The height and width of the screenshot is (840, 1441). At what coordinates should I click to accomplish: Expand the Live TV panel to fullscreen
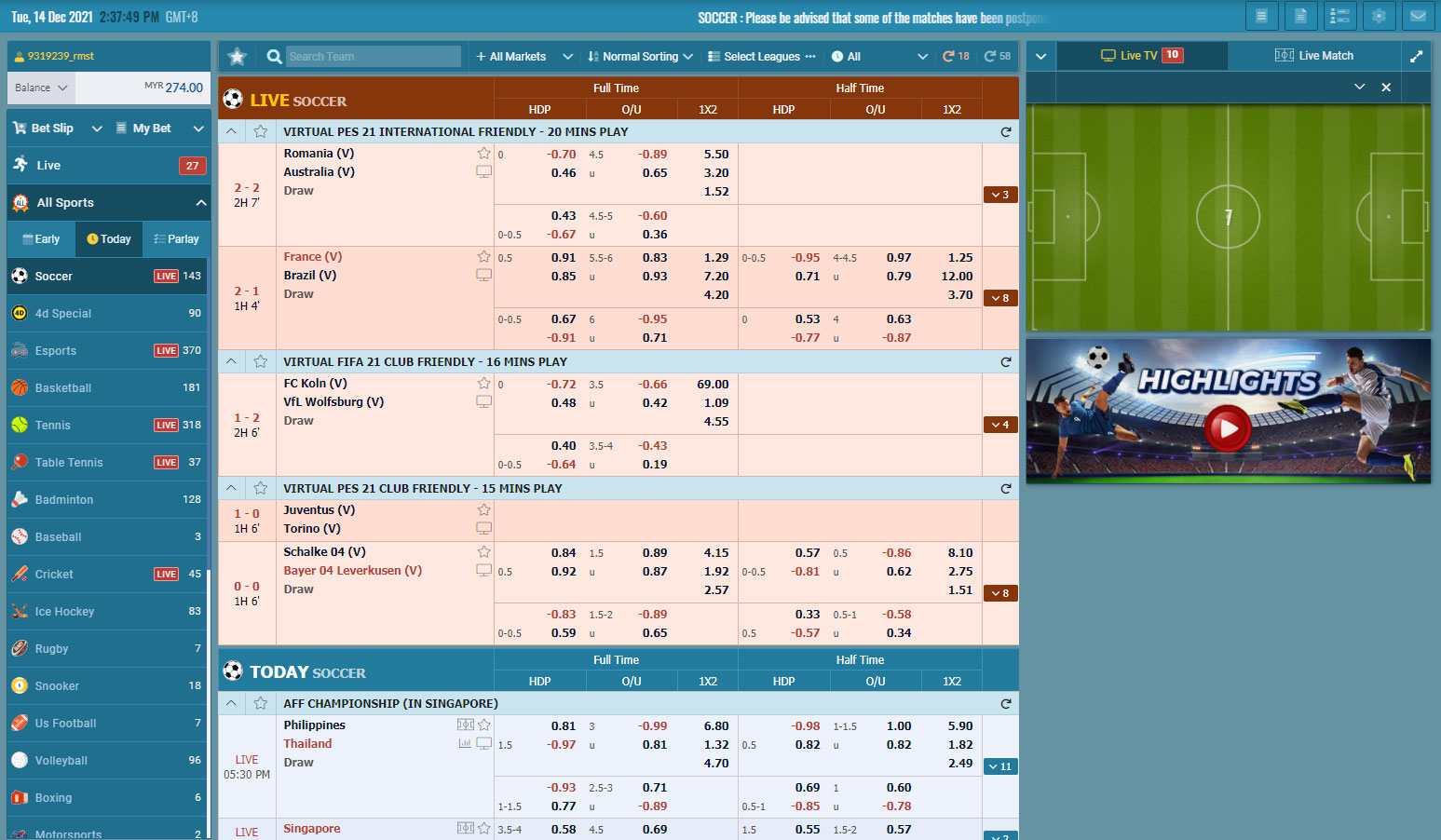(x=1416, y=56)
